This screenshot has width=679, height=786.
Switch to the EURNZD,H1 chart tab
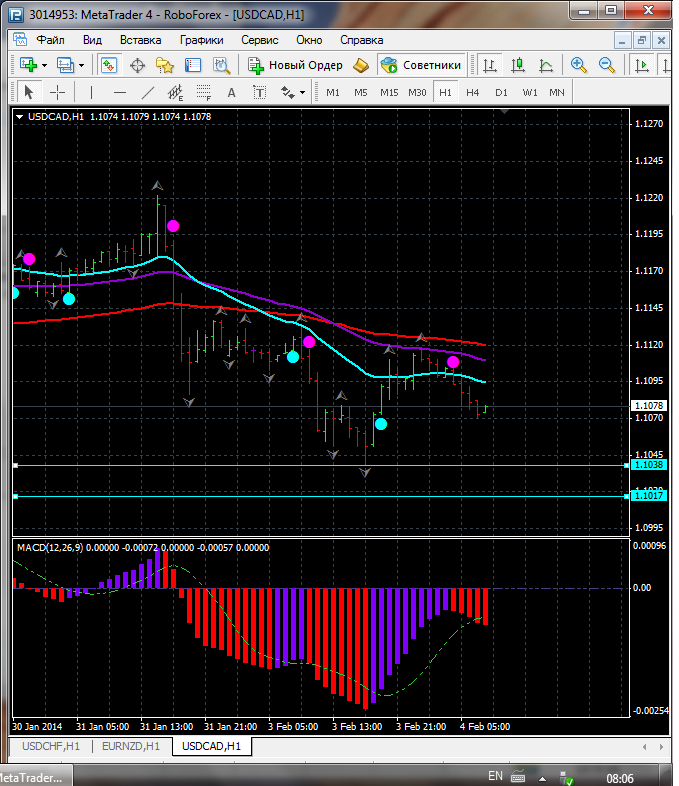pos(131,746)
